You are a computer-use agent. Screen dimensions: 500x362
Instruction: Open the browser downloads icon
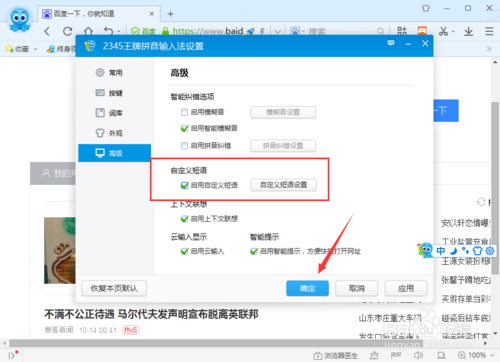(469, 31)
